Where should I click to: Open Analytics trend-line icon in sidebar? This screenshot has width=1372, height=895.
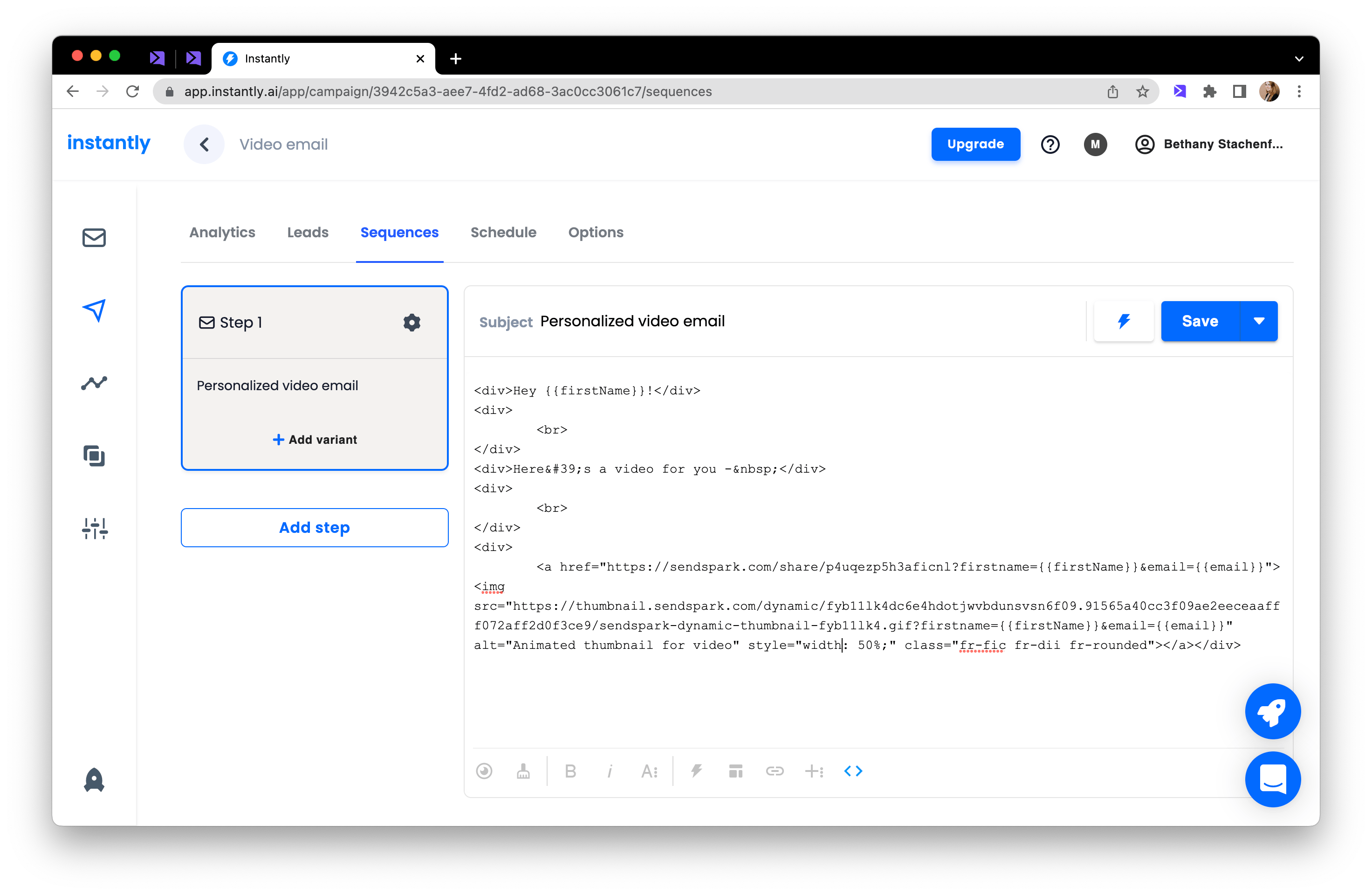point(94,383)
